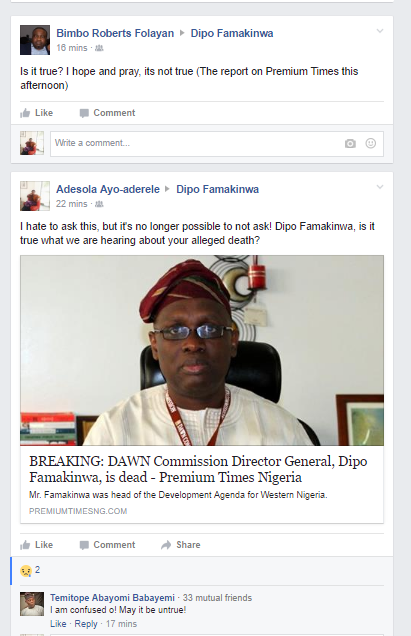Reply to Temitope's comment

pyautogui.click(x=86, y=624)
